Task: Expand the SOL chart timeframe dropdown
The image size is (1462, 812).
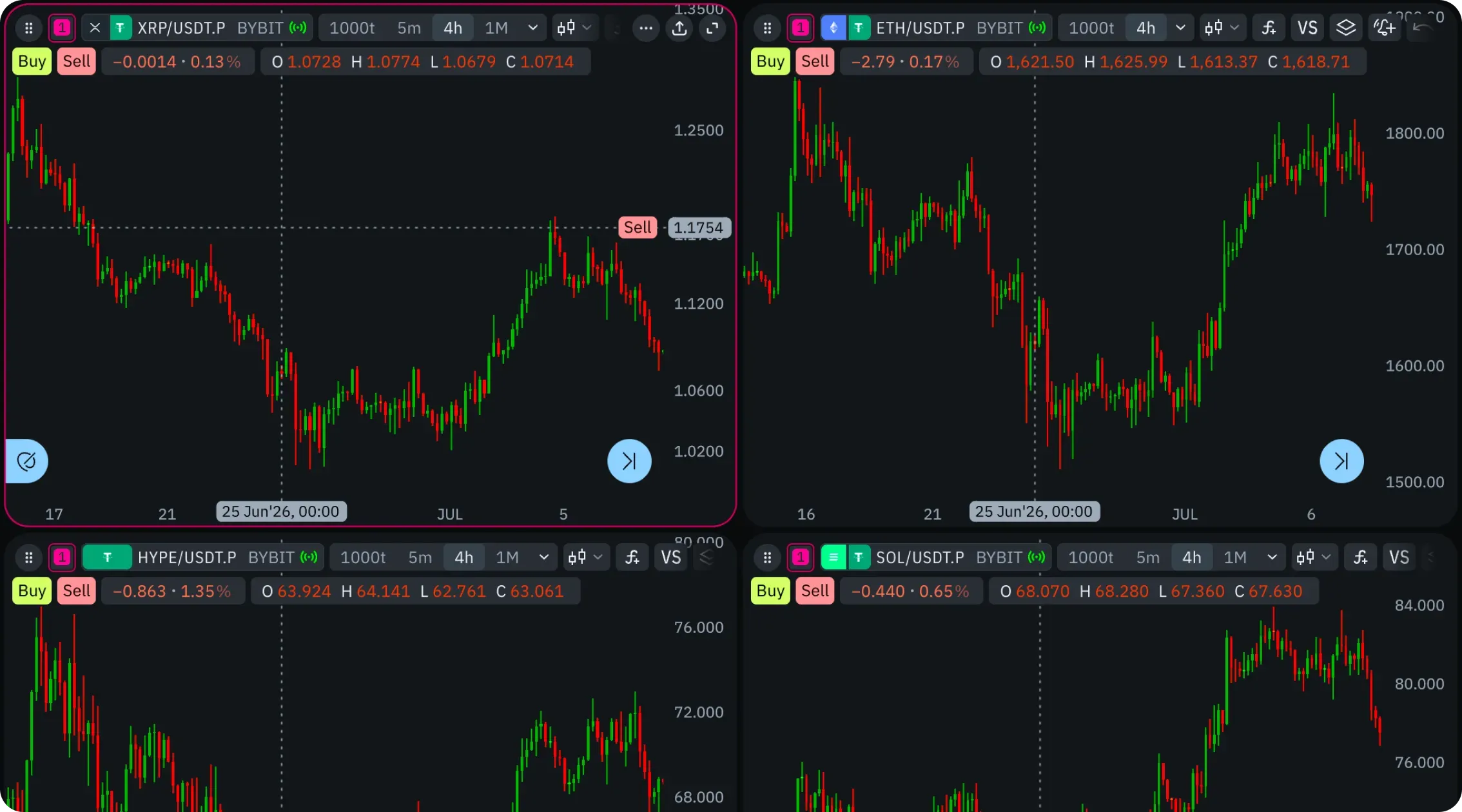Action: click(1272, 557)
